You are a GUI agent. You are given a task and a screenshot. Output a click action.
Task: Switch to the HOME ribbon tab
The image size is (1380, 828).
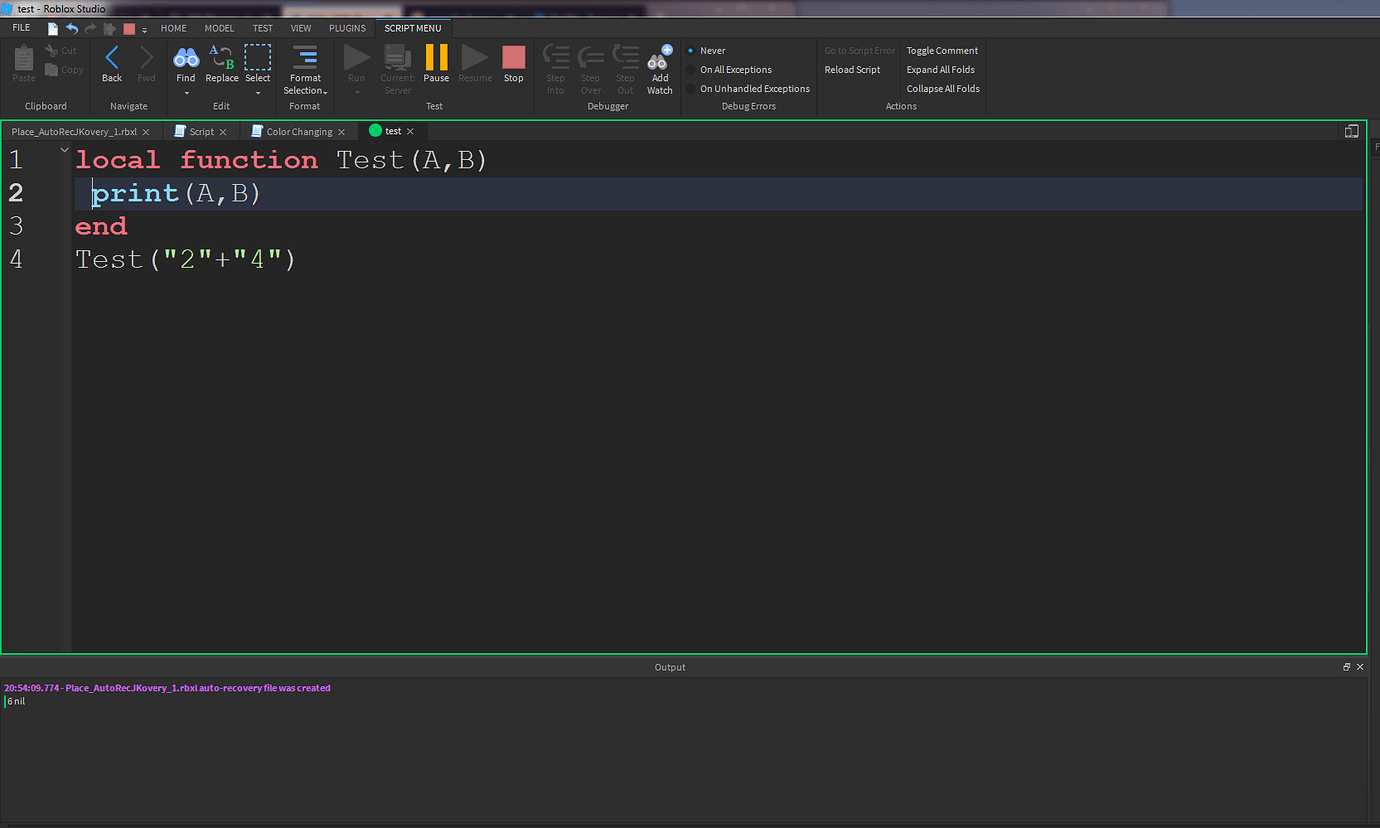click(174, 28)
